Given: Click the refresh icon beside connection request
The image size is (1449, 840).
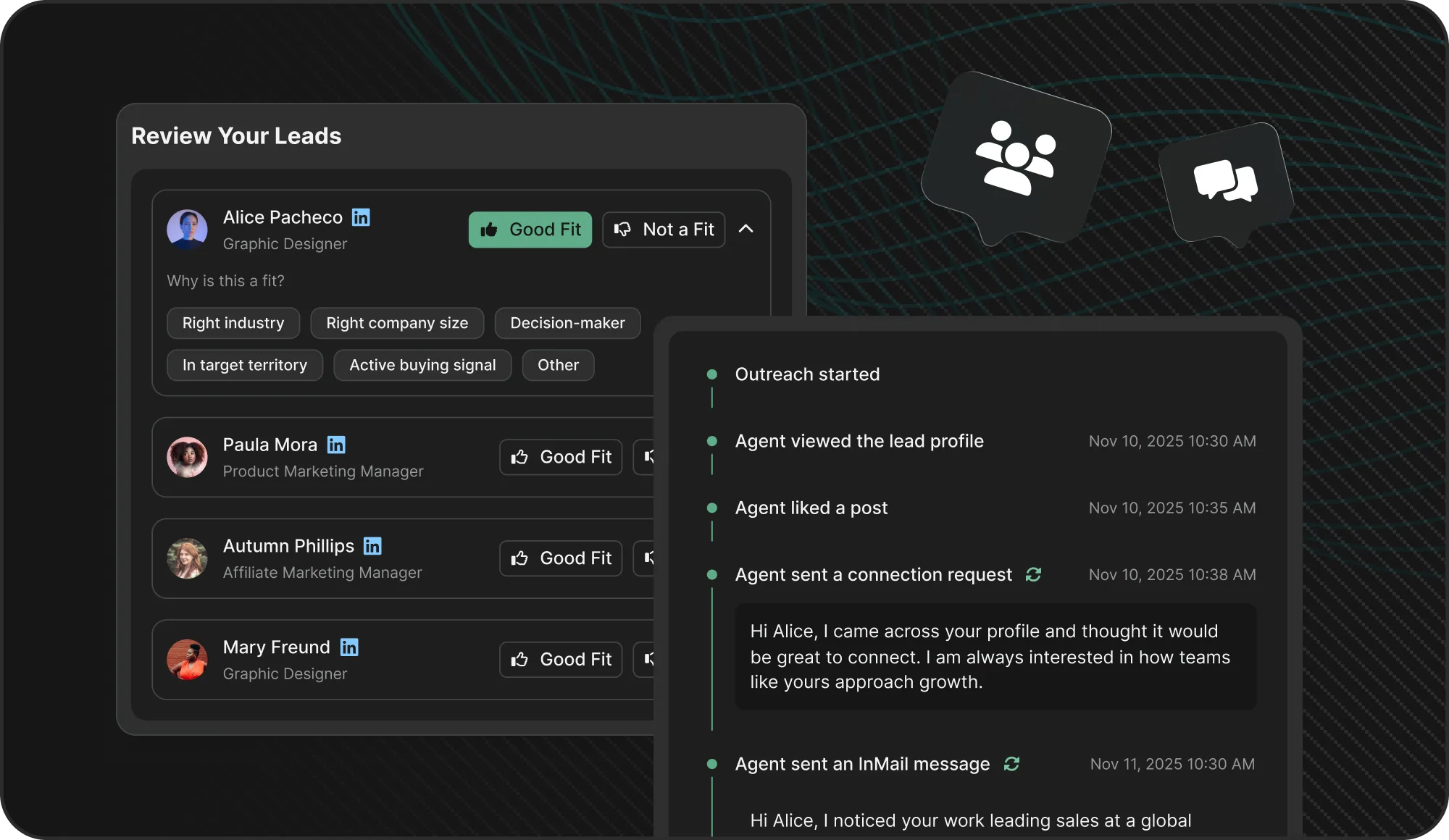Looking at the screenshot, I should [1033, 574].
